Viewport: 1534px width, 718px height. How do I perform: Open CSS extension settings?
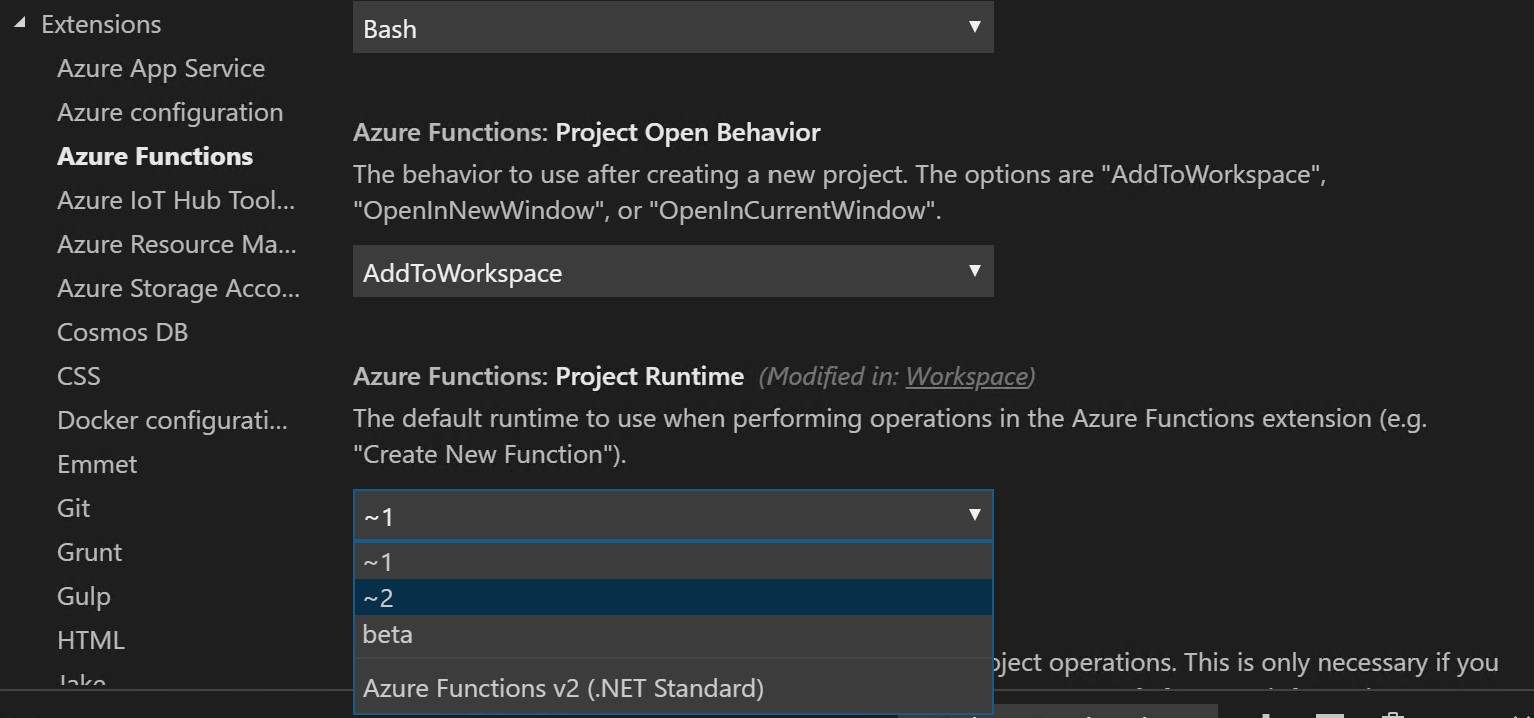[x=78, y=376]
